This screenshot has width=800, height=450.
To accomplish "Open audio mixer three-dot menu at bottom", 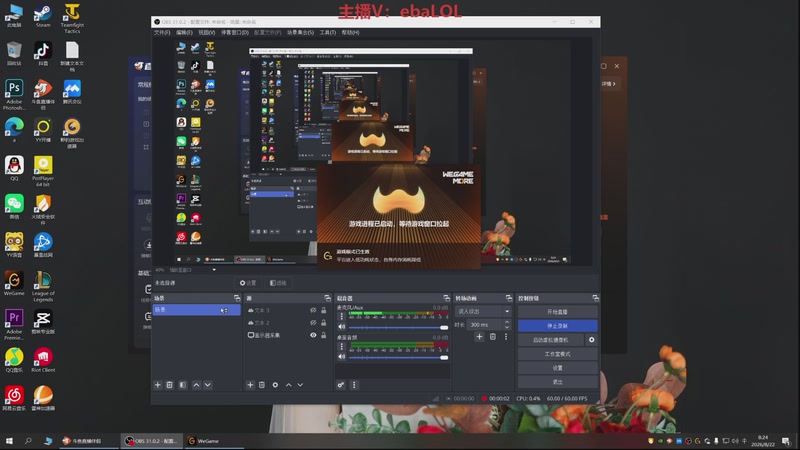I will [354, 385].
